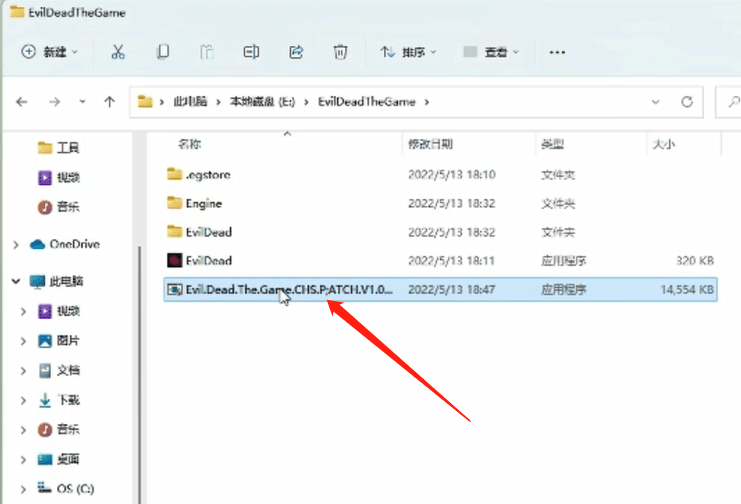Sort by the Date modified (修改日期) column

click(431, 144)
